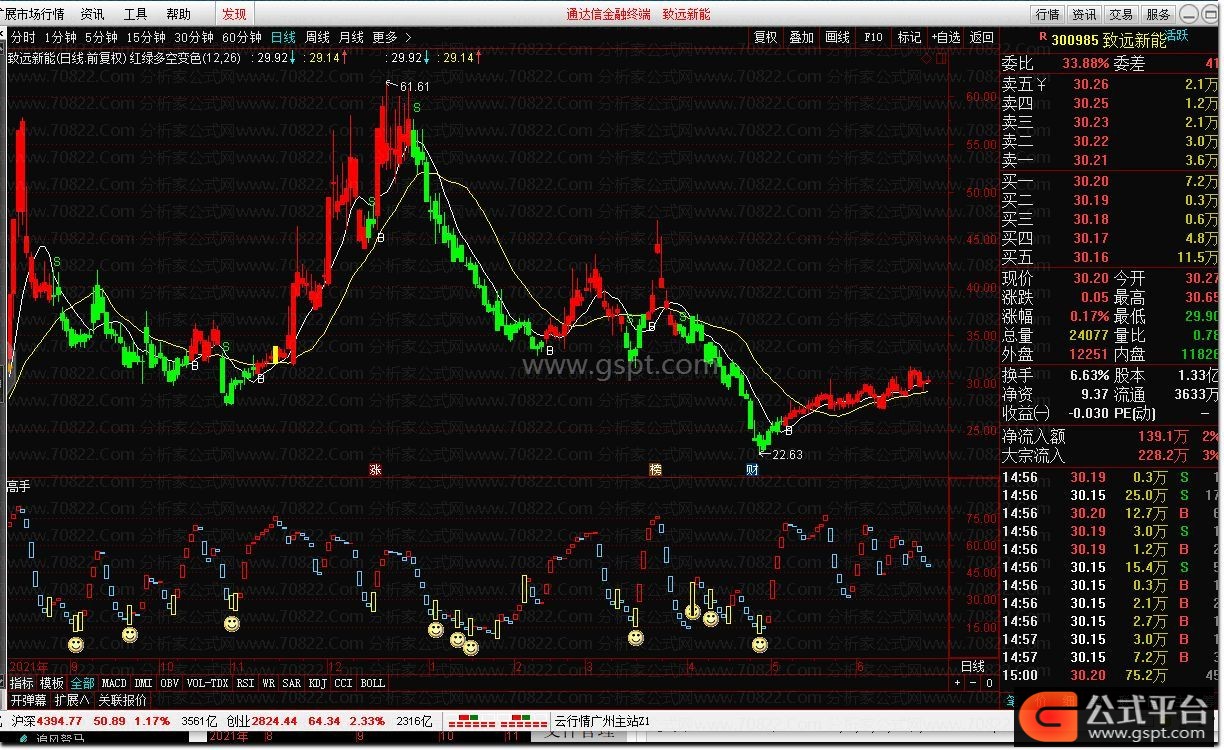Click the 沪深 index 4394.77 in status bar

click(46, 720)
